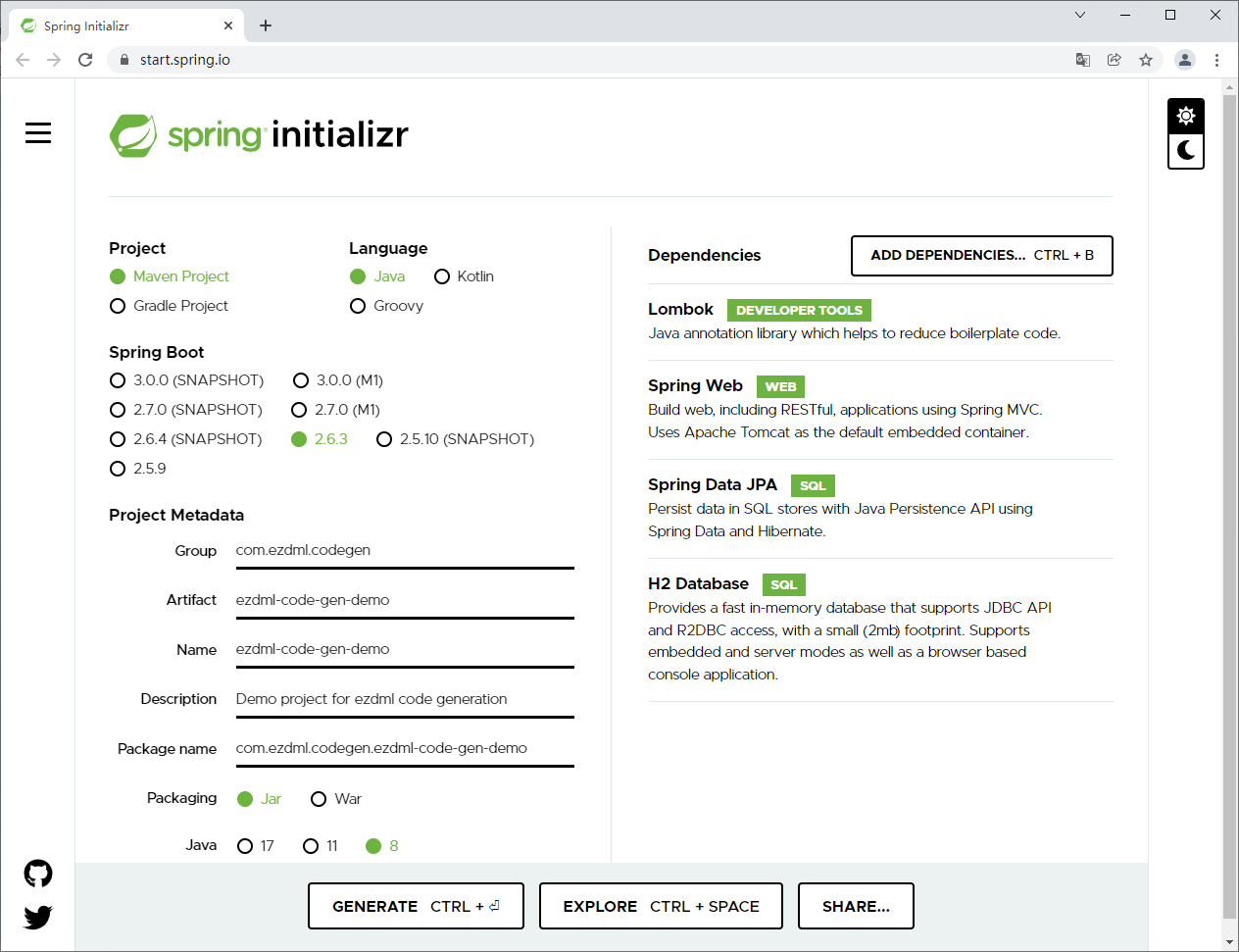The image size is (1239, 952).
Task: Click the scrollbar up arrow
Action: (1229, 87)
